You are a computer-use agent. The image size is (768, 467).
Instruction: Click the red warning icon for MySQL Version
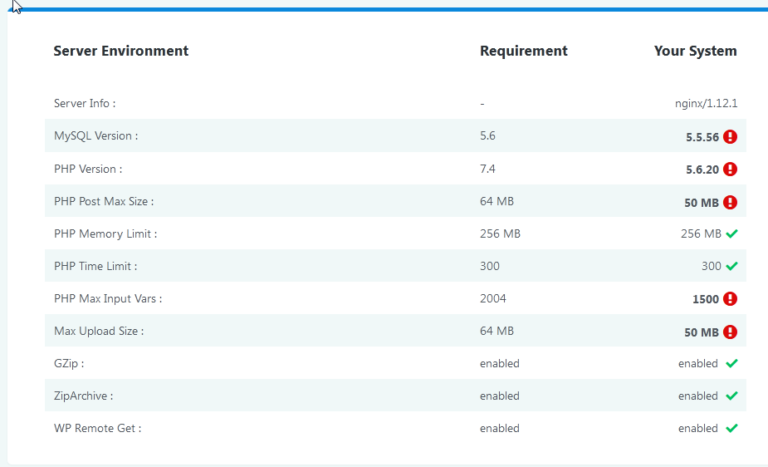[730, 137]
